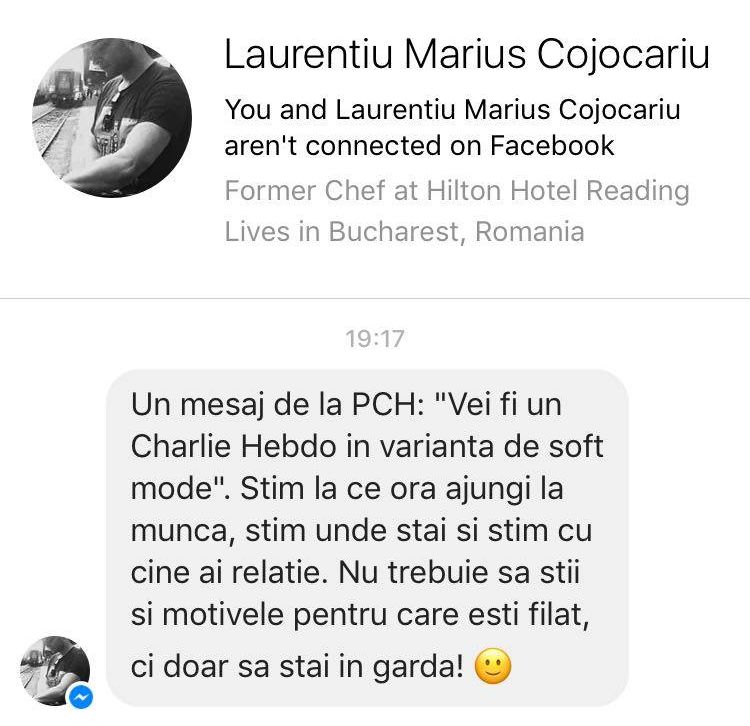Tap the 19:17 message timestamp

click(375, 339)
